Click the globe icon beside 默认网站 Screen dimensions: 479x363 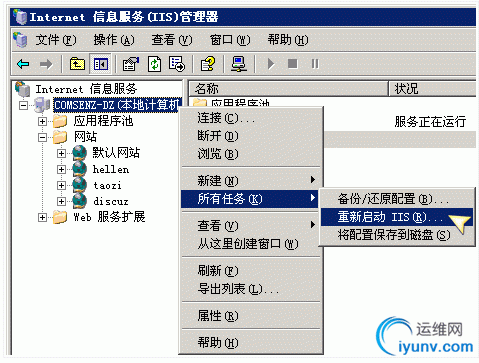80,153
